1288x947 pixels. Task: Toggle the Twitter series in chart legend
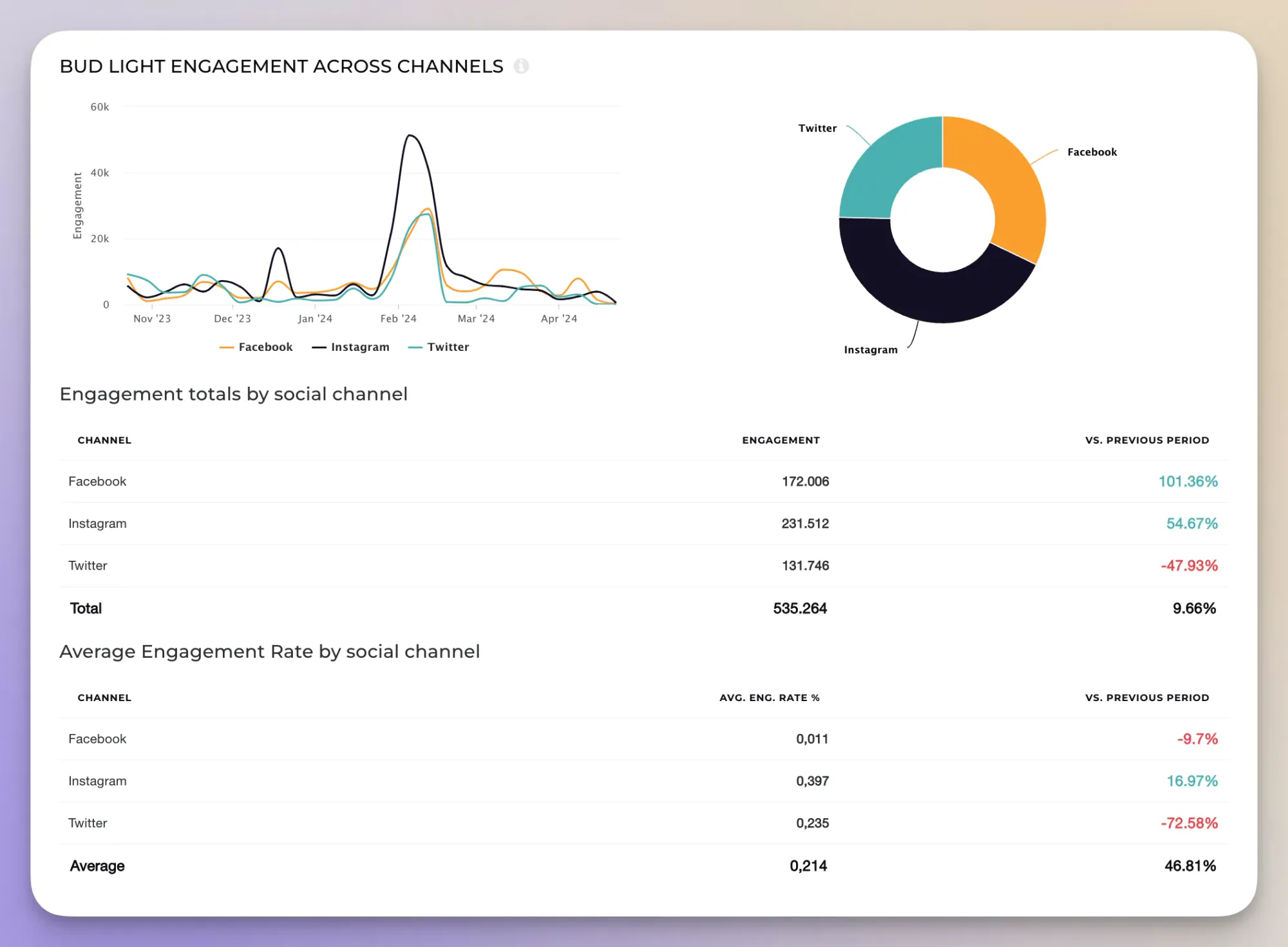click(439, 347)
